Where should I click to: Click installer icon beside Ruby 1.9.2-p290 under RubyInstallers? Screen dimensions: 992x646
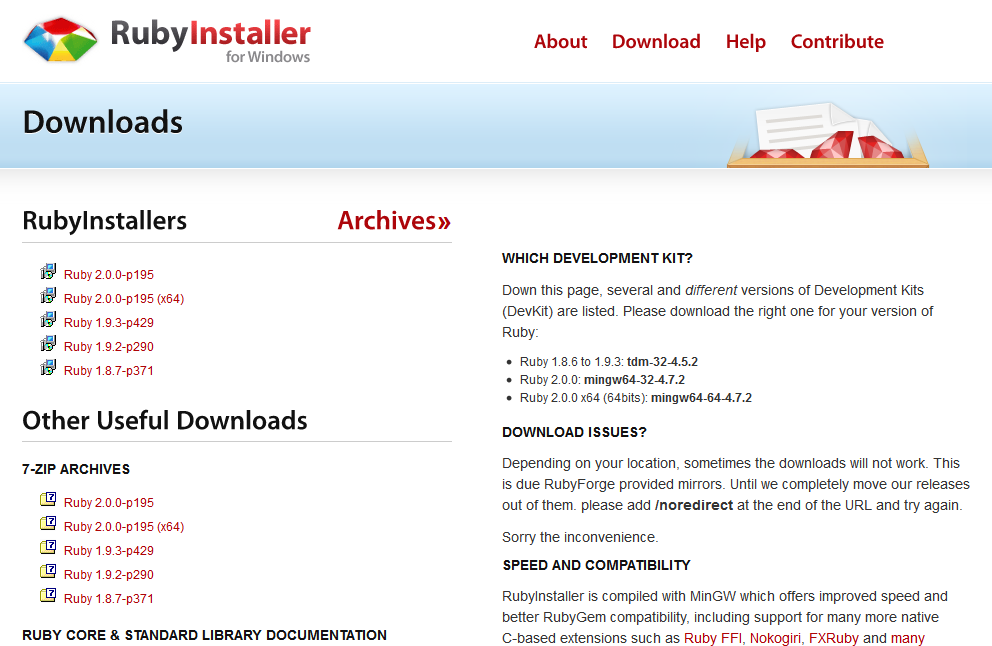48,344
